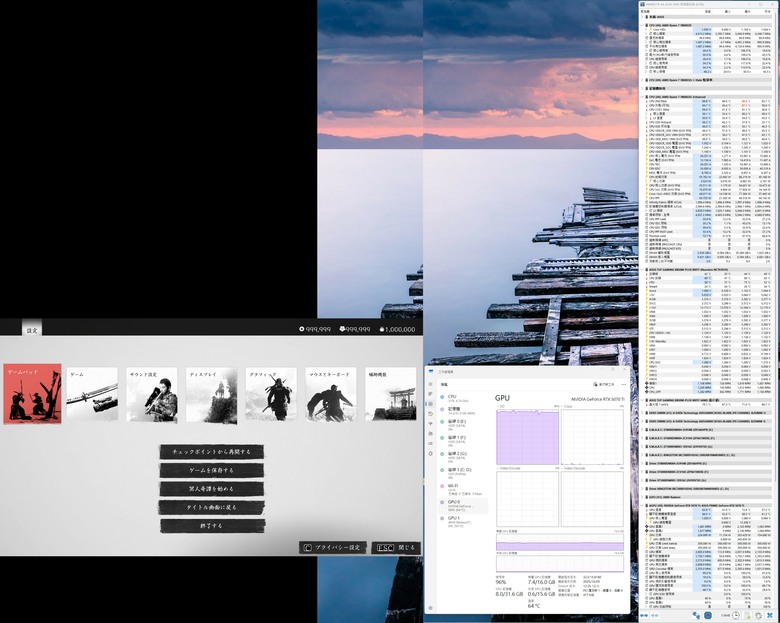Open Services icon in Task Manager sidebar

tap(430, 454)
